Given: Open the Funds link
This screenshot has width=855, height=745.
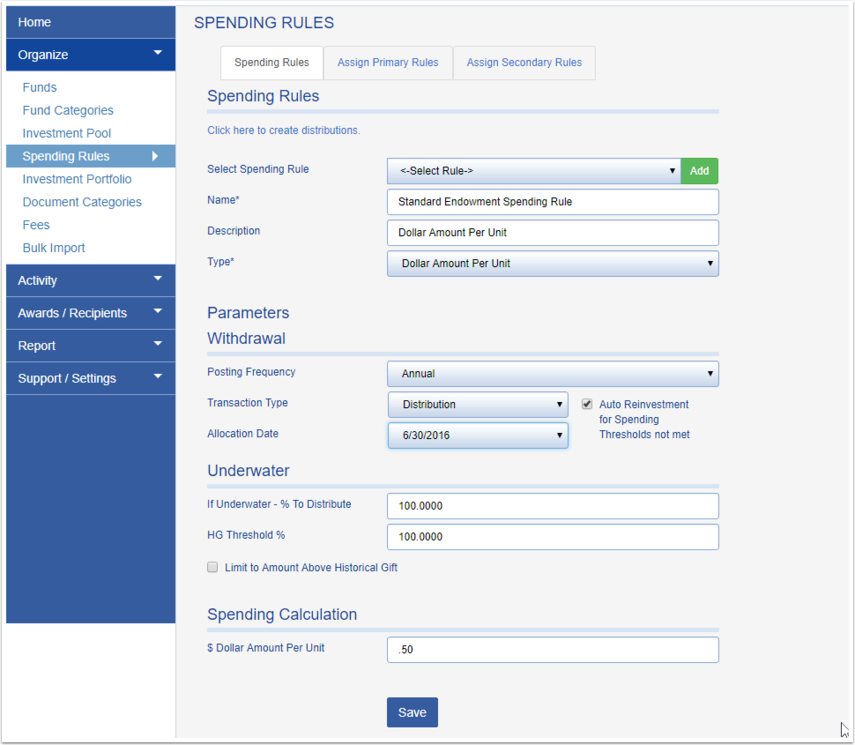Looking at the screenshot, I should [x=40, y=87].
